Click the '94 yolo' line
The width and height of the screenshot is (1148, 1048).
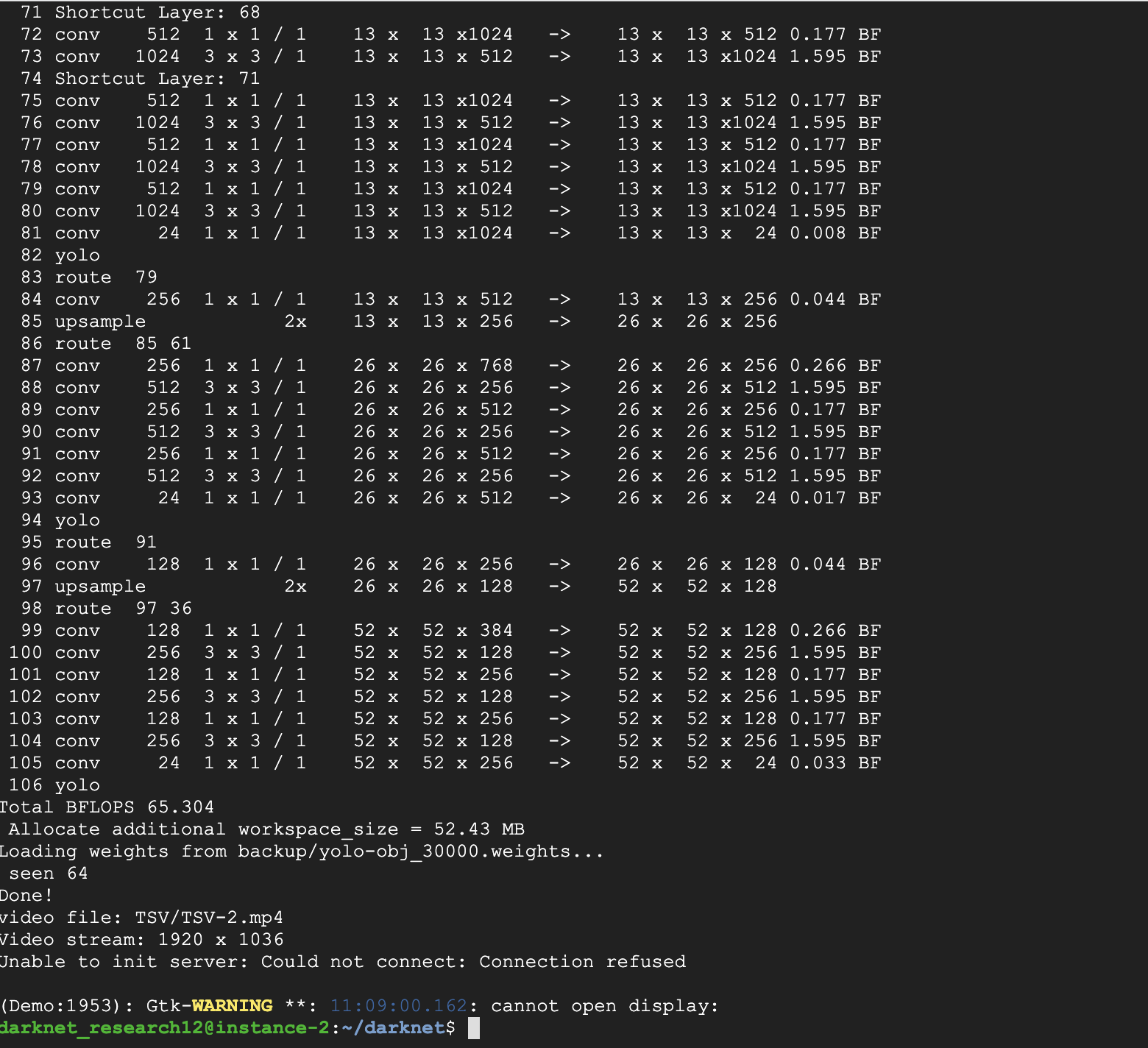(60, 520)
